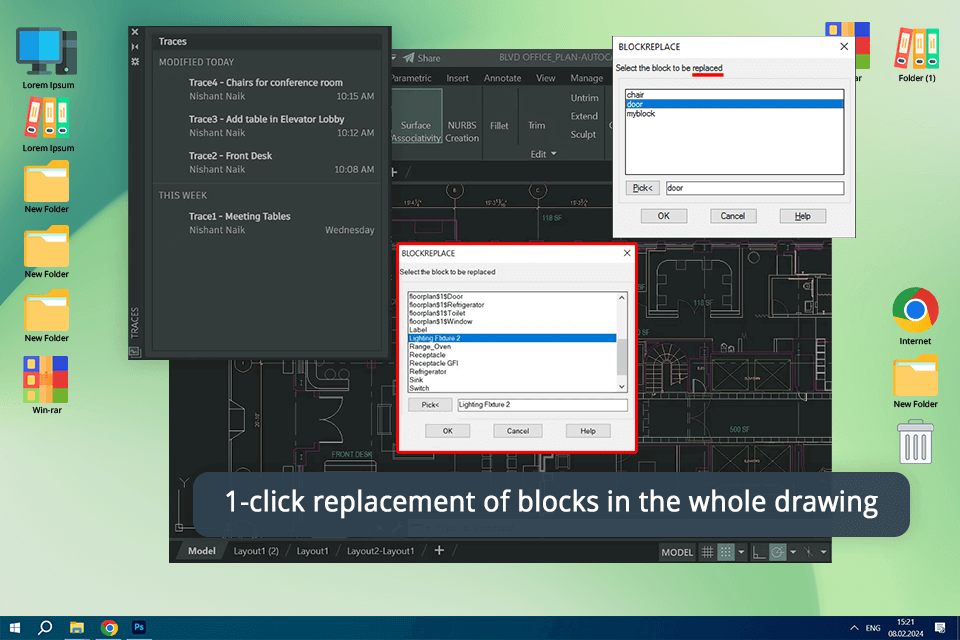Open the Folder (1) desktop icon
The height and width of the screenshot is (640, 960).
pyautogui.click(x=917, y=54)
